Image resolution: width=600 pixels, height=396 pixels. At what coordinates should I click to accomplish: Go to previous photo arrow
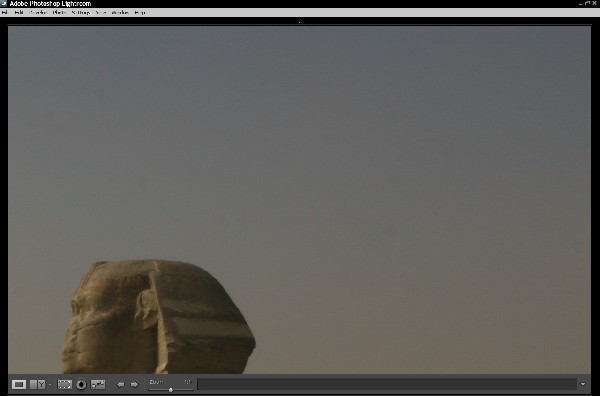pyautogui.click(x=121, y=384)
